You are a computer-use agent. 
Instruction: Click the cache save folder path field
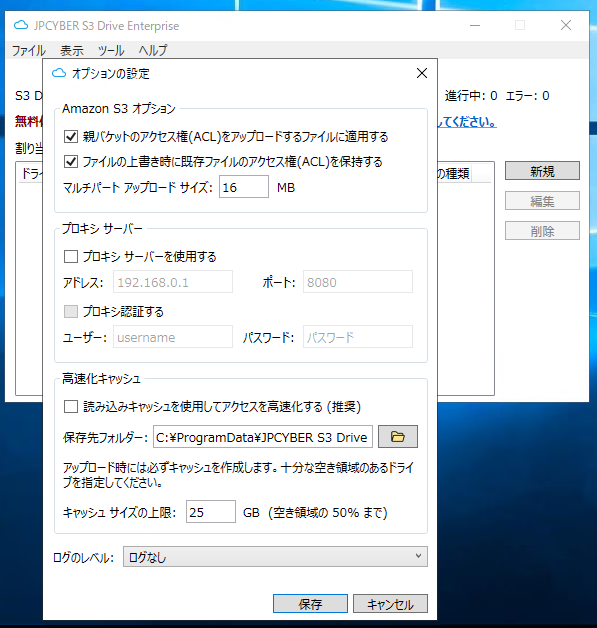[x=263, y=437]
